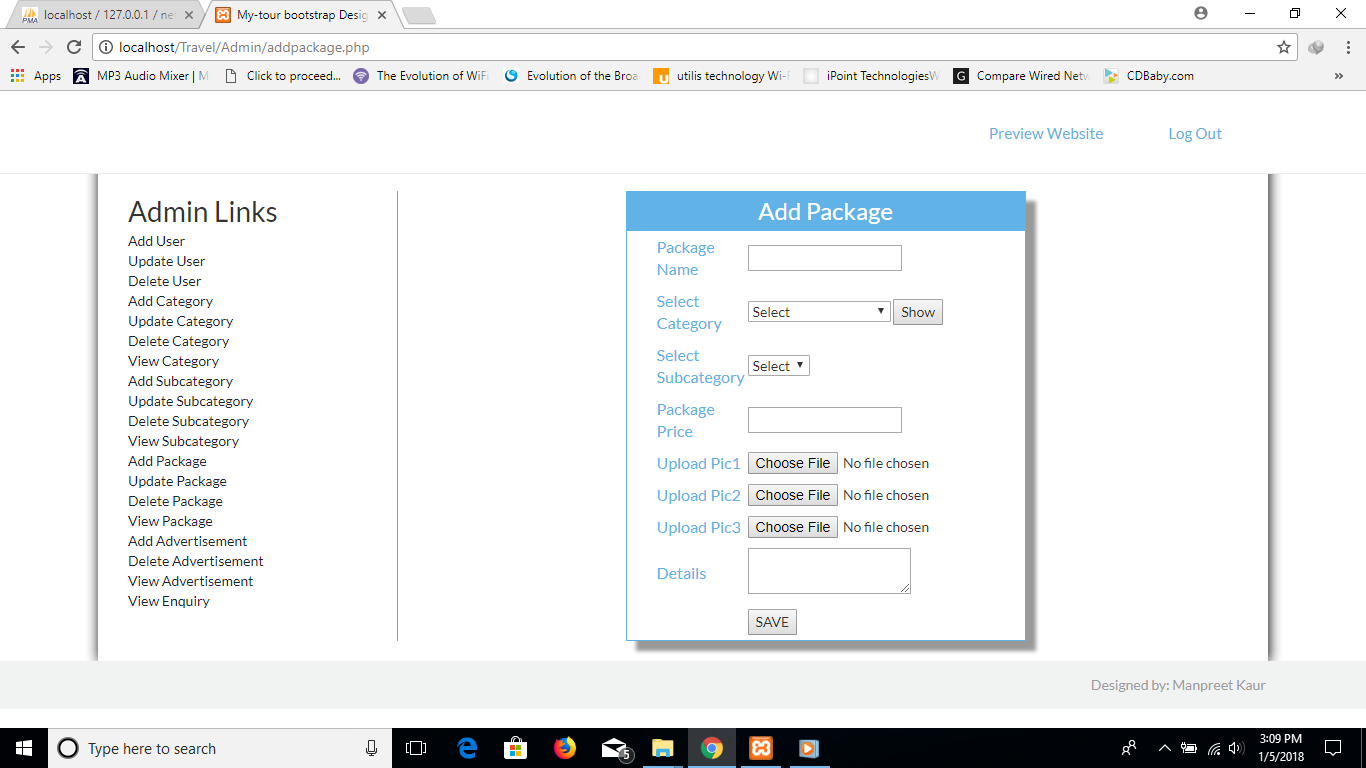This screenshot has height=768, width=1366.
Task: Launch XAMPP from the taskbar
Action: coord(760,748)
